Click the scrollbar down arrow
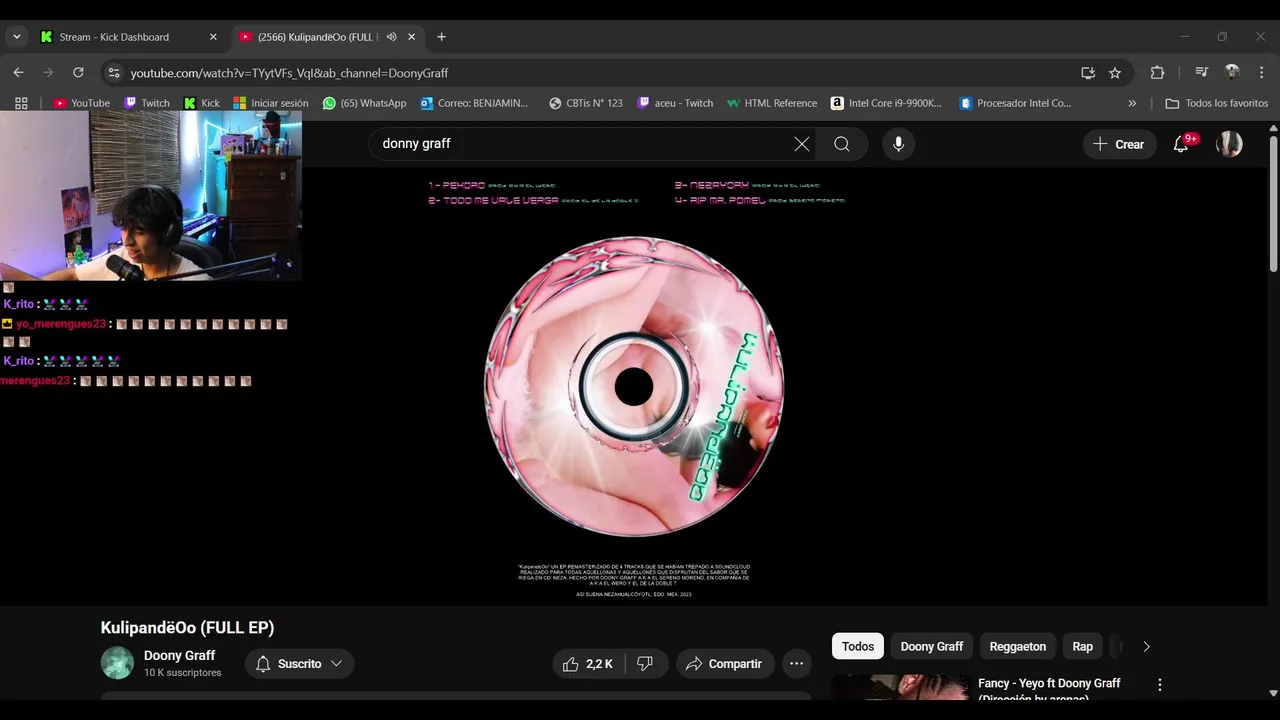This screenshot has height=720, width=1280. click(1273, 692)
